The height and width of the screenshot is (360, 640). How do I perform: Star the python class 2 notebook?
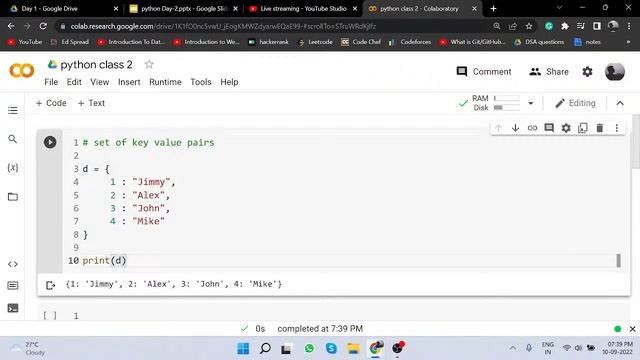[149, 64]
